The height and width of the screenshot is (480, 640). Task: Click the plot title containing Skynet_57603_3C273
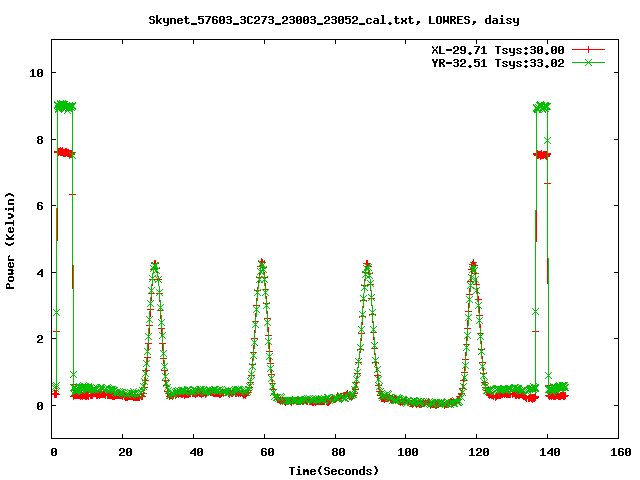pos(333,19)
